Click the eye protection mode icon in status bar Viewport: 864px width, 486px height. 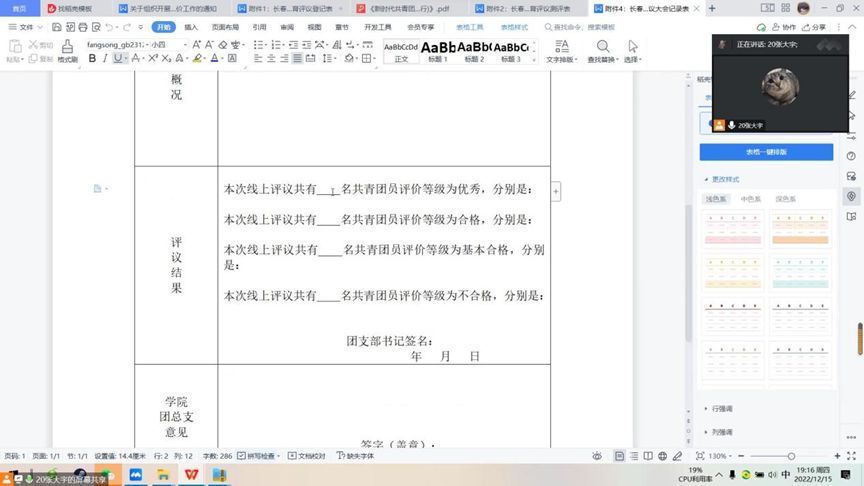(597, 456)
